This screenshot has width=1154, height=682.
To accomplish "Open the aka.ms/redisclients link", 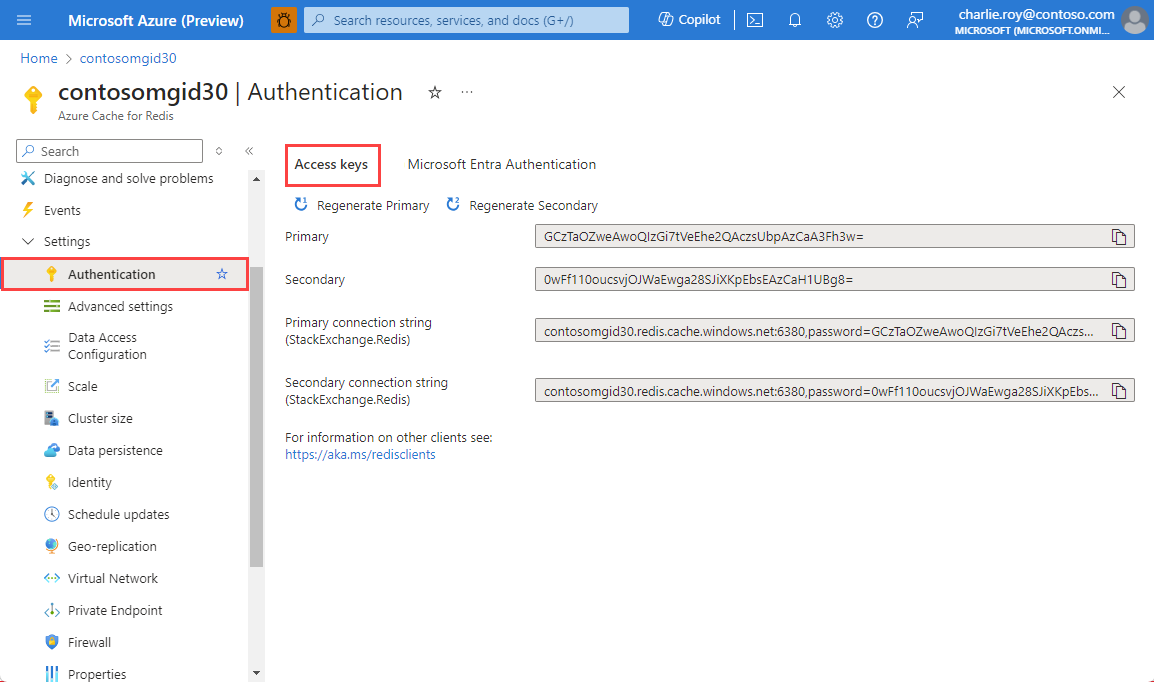I will tap(360, 454).
